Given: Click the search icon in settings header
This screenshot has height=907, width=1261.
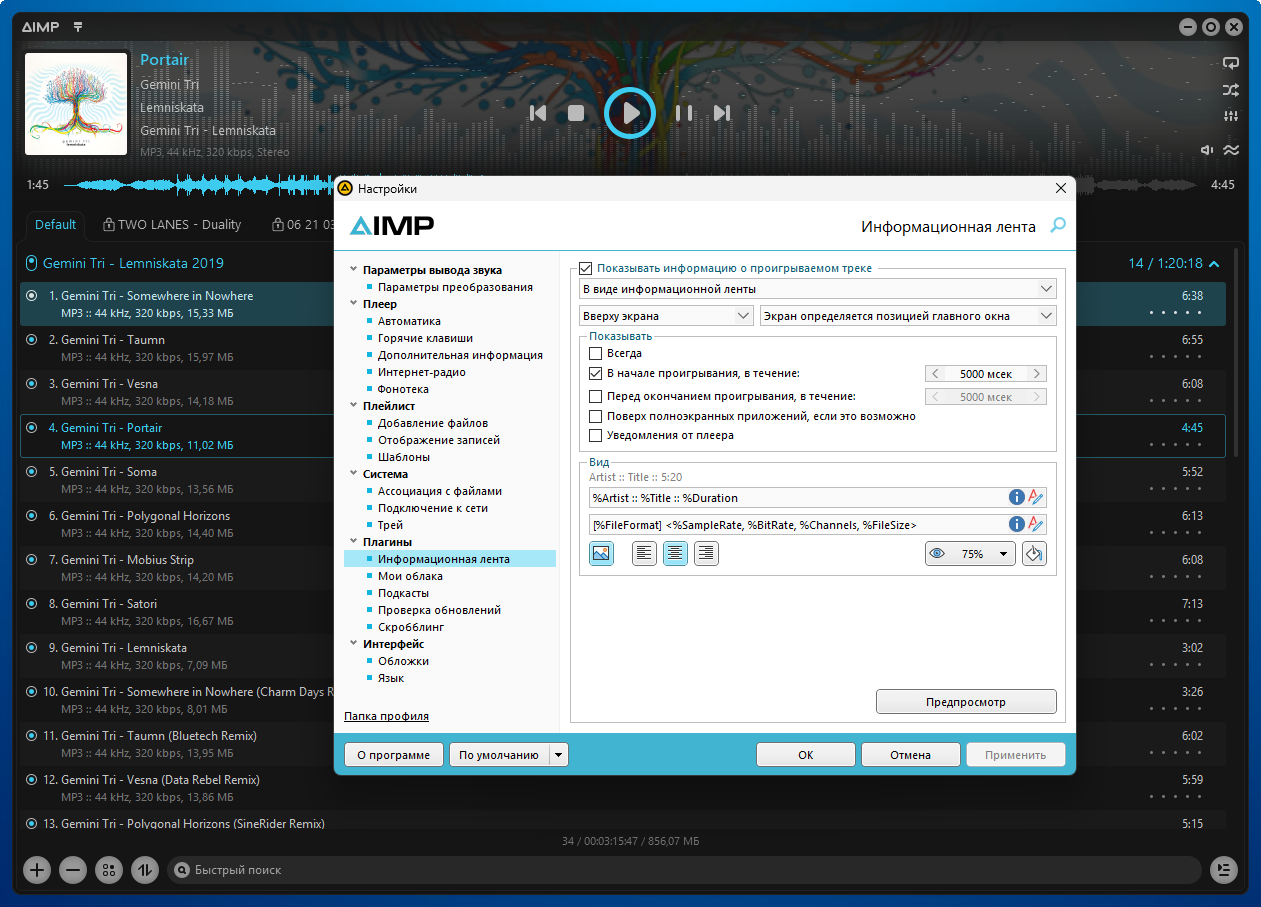Looking at the screenshot, I should [1057, 226].
